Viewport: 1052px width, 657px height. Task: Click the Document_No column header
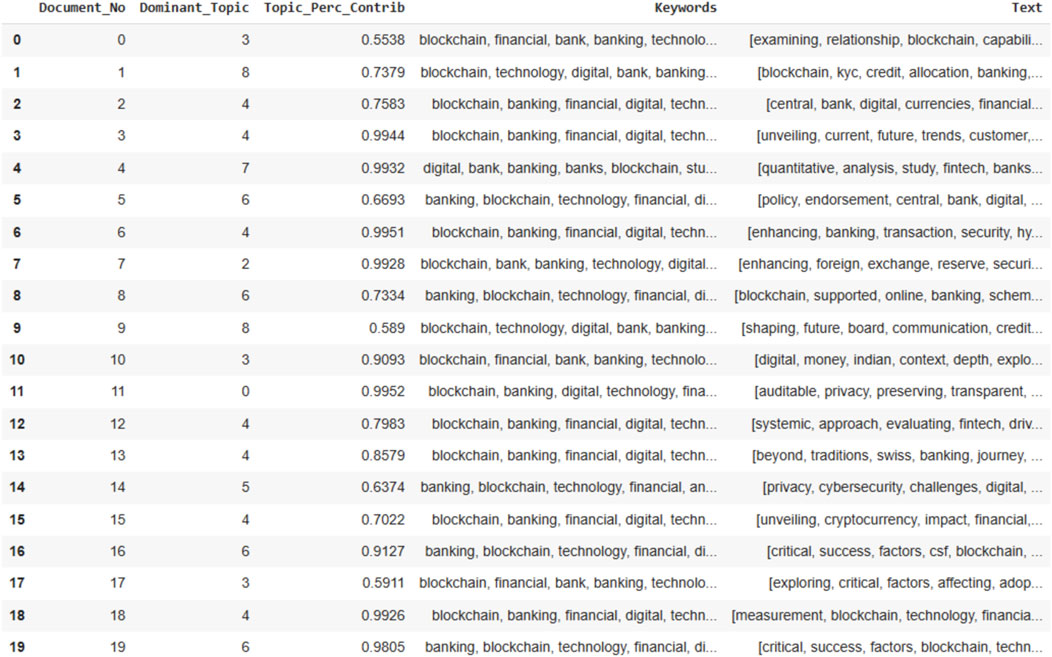click(82, 8)
